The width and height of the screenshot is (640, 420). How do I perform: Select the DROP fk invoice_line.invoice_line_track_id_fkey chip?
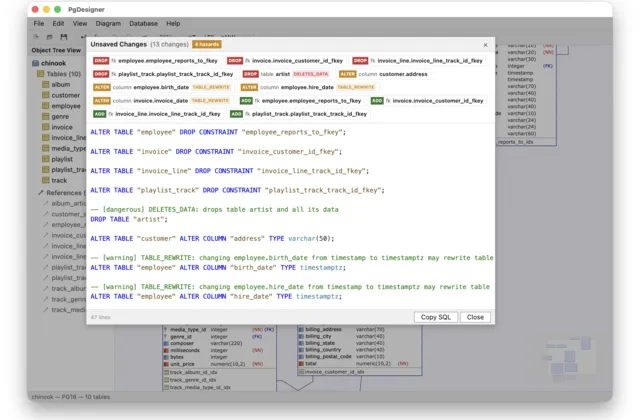point(418,61)
